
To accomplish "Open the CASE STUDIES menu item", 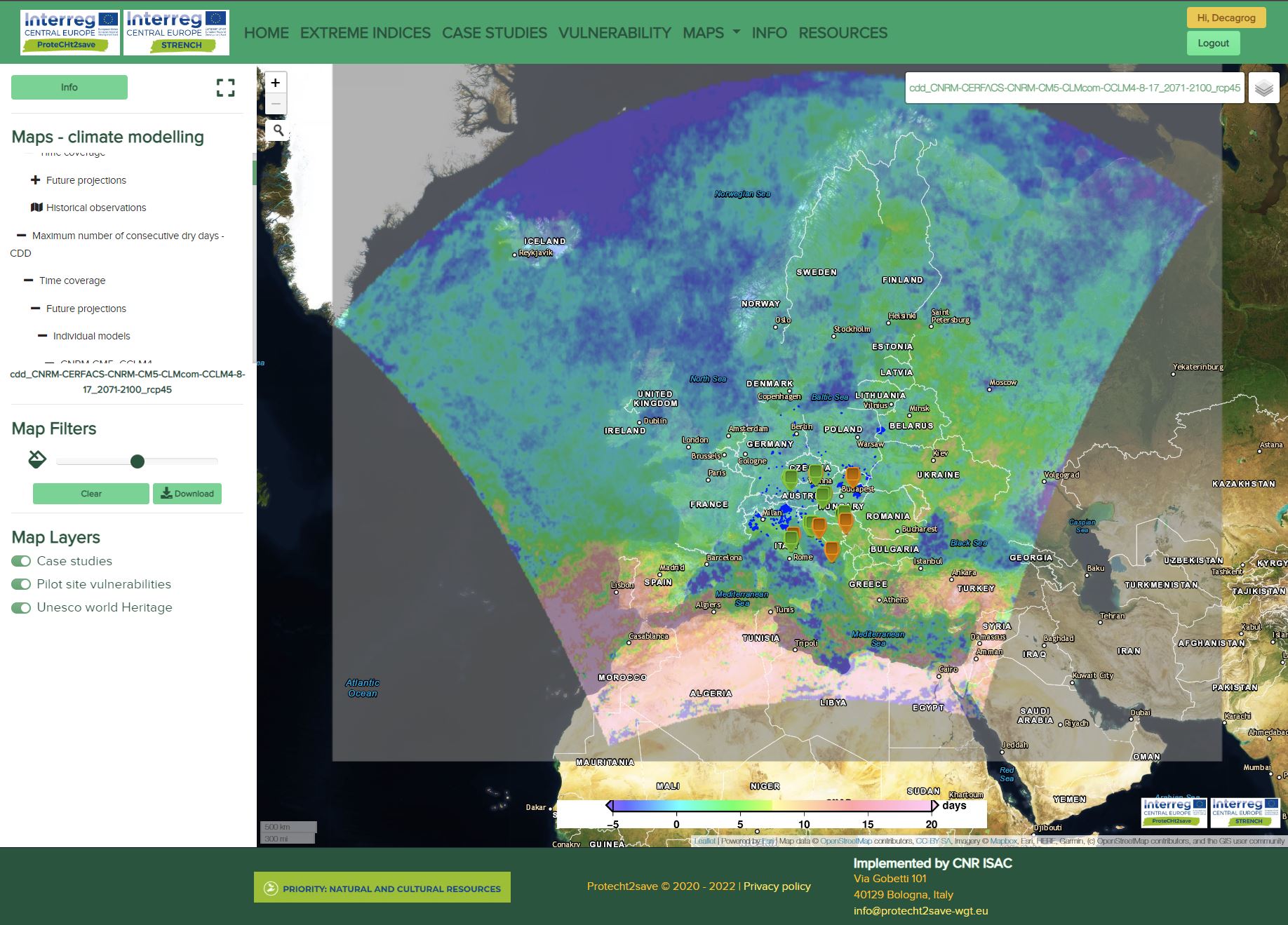I will (494, 33).
